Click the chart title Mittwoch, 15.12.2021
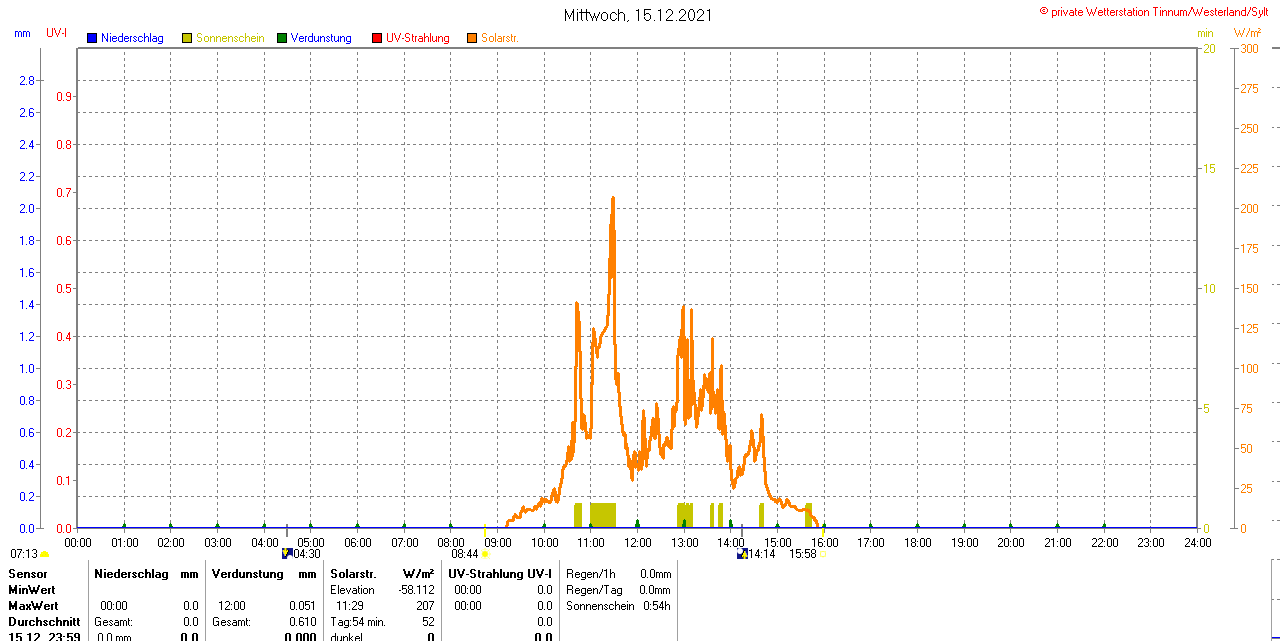The height and width of the screenshot is (641, 1280). coord(639,15)
